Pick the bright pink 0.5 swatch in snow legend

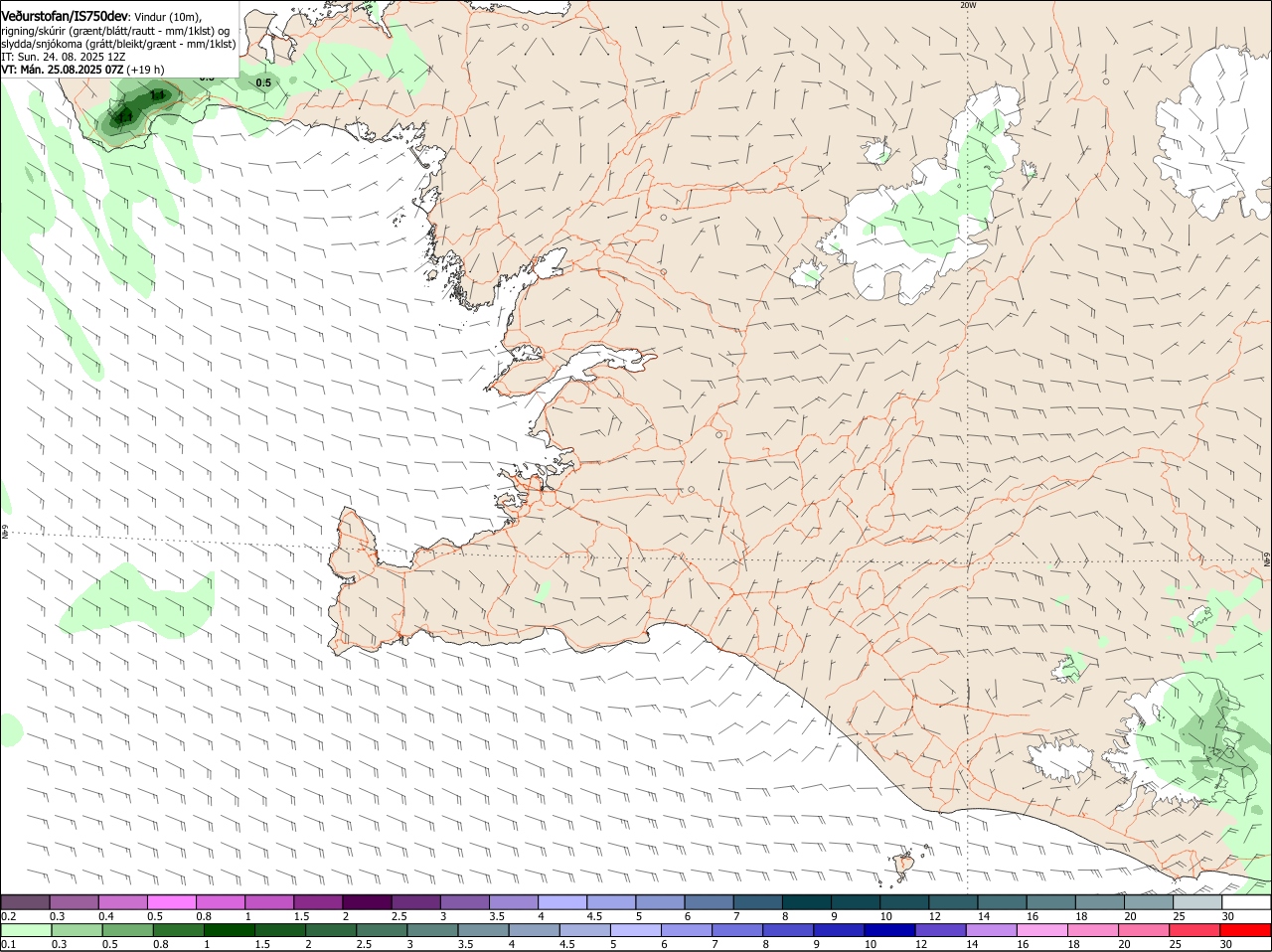click(x=171, y=901)
